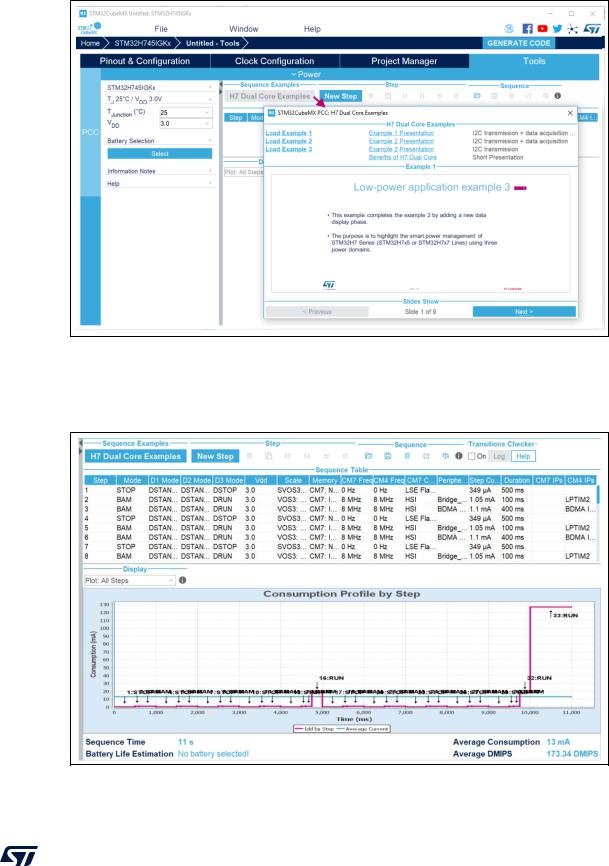
Task: Collapse the Power chevron header
Action: click(x=305, y=75)
